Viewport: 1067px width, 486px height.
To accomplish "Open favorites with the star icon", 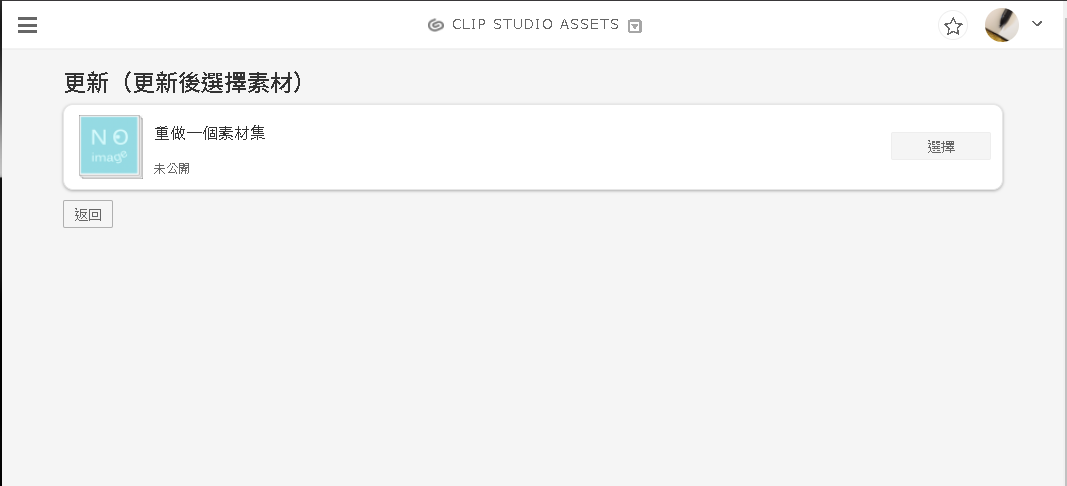I will tap(953, 26).
